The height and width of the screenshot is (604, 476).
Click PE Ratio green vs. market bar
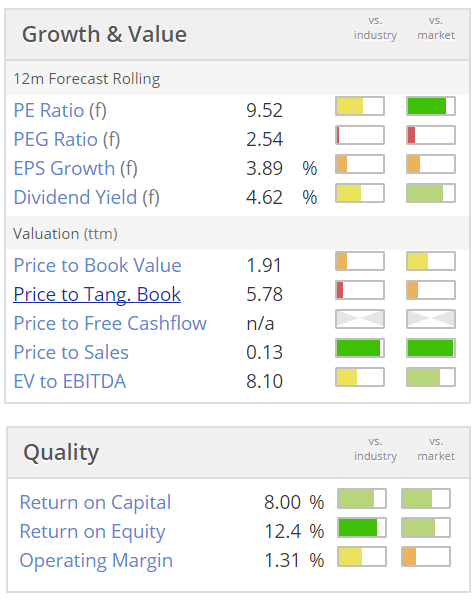431,106
